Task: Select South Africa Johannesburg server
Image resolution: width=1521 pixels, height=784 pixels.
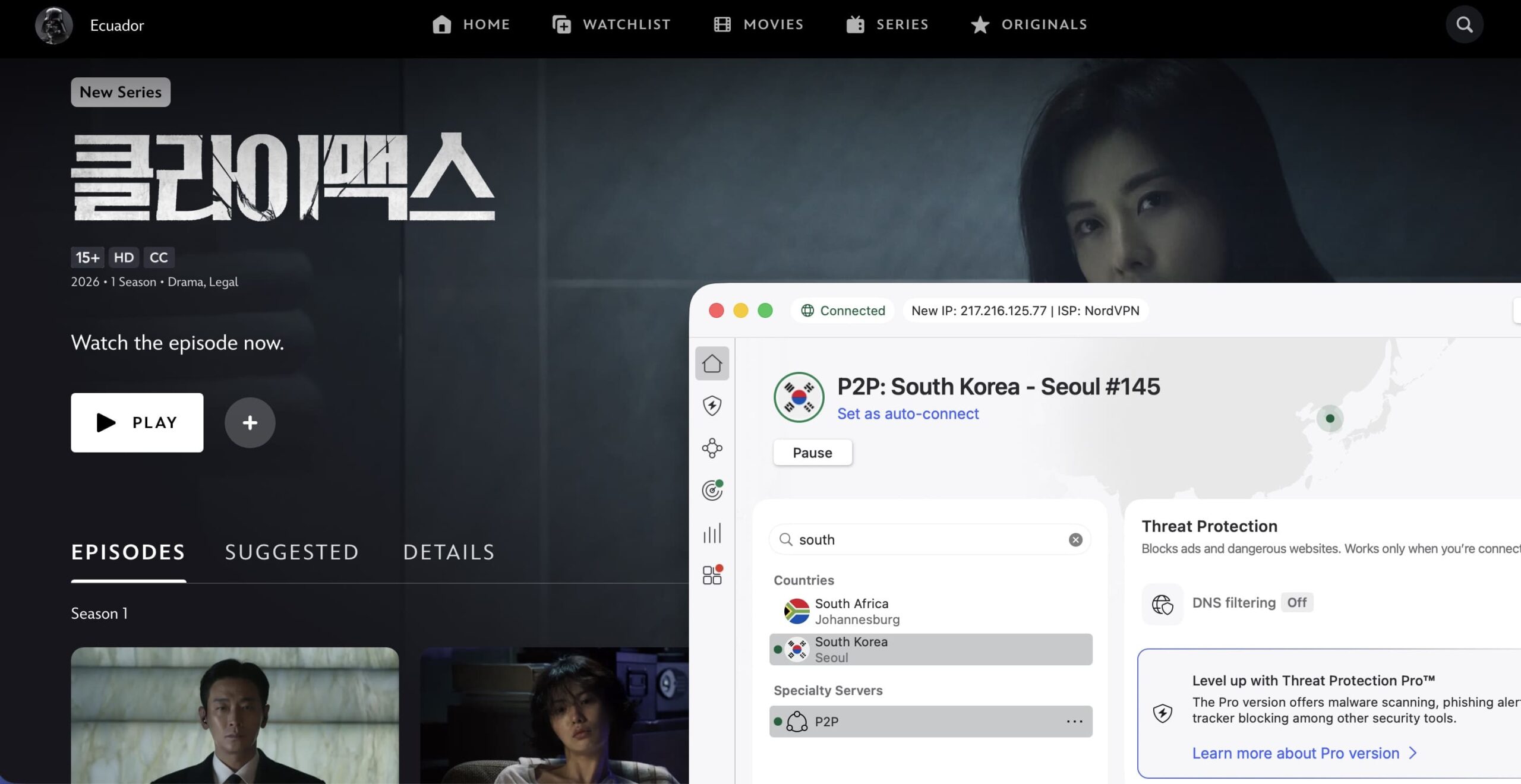Action: [x=857, y=611]
